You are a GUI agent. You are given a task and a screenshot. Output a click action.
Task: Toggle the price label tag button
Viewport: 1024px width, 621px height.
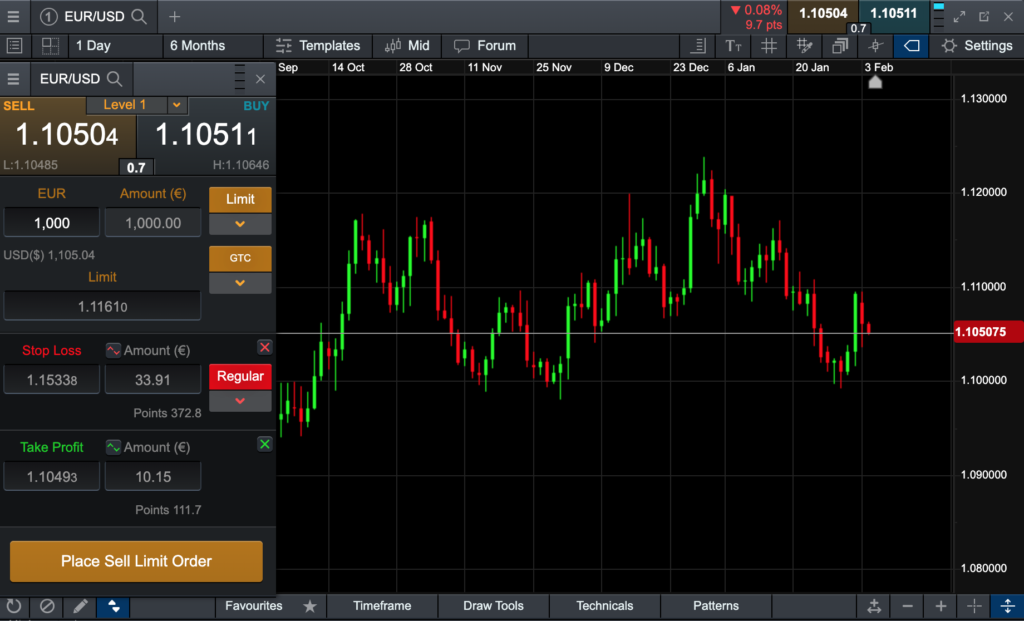pyautogui.click(x=911, y=46)
